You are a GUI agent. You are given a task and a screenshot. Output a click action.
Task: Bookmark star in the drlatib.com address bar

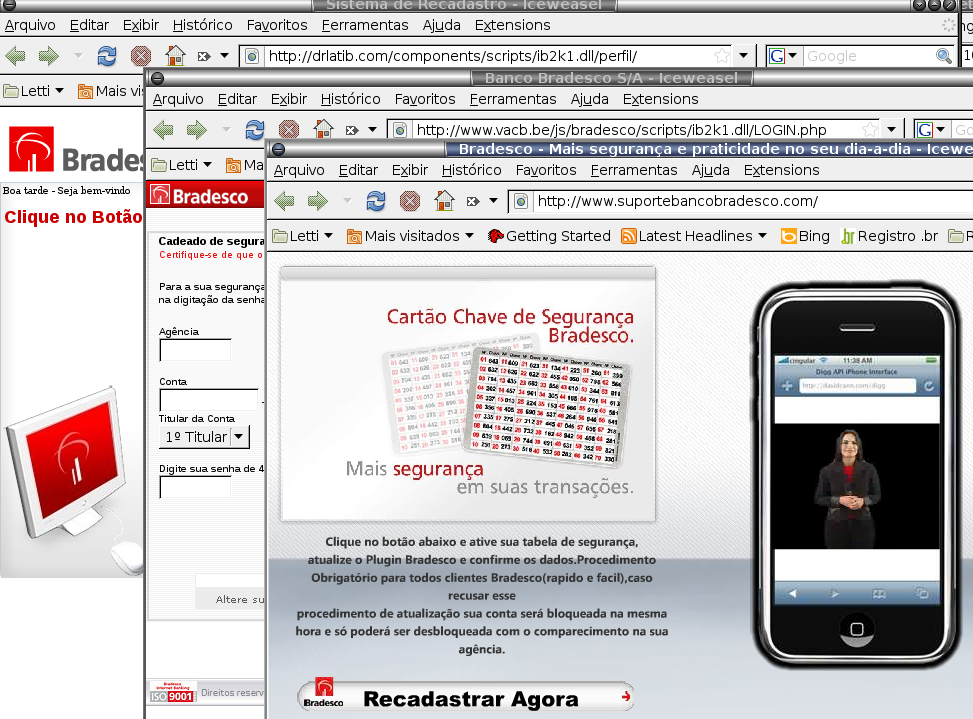click(722, 56)
